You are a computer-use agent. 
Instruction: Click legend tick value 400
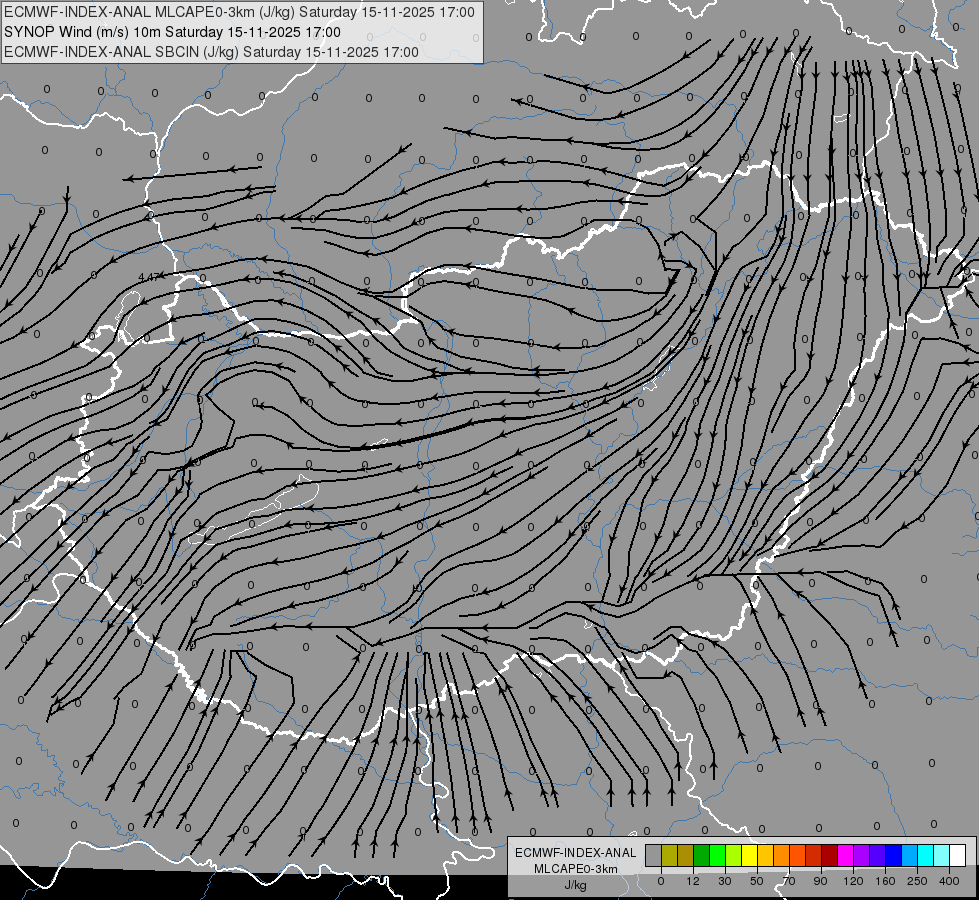click(x=949, y=881)
